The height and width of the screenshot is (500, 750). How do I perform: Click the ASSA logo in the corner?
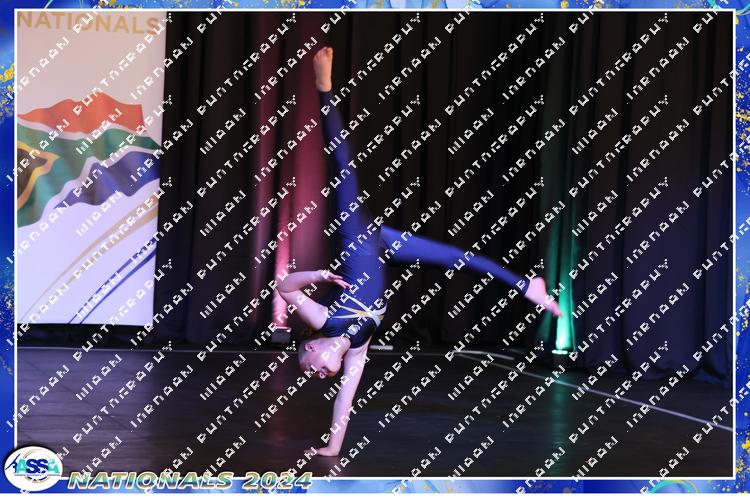pyautogui.click(x=33, y=468)
